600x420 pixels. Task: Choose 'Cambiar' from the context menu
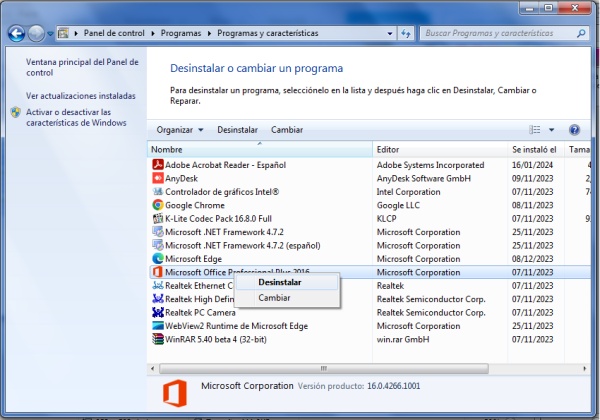tap(287, 298)
